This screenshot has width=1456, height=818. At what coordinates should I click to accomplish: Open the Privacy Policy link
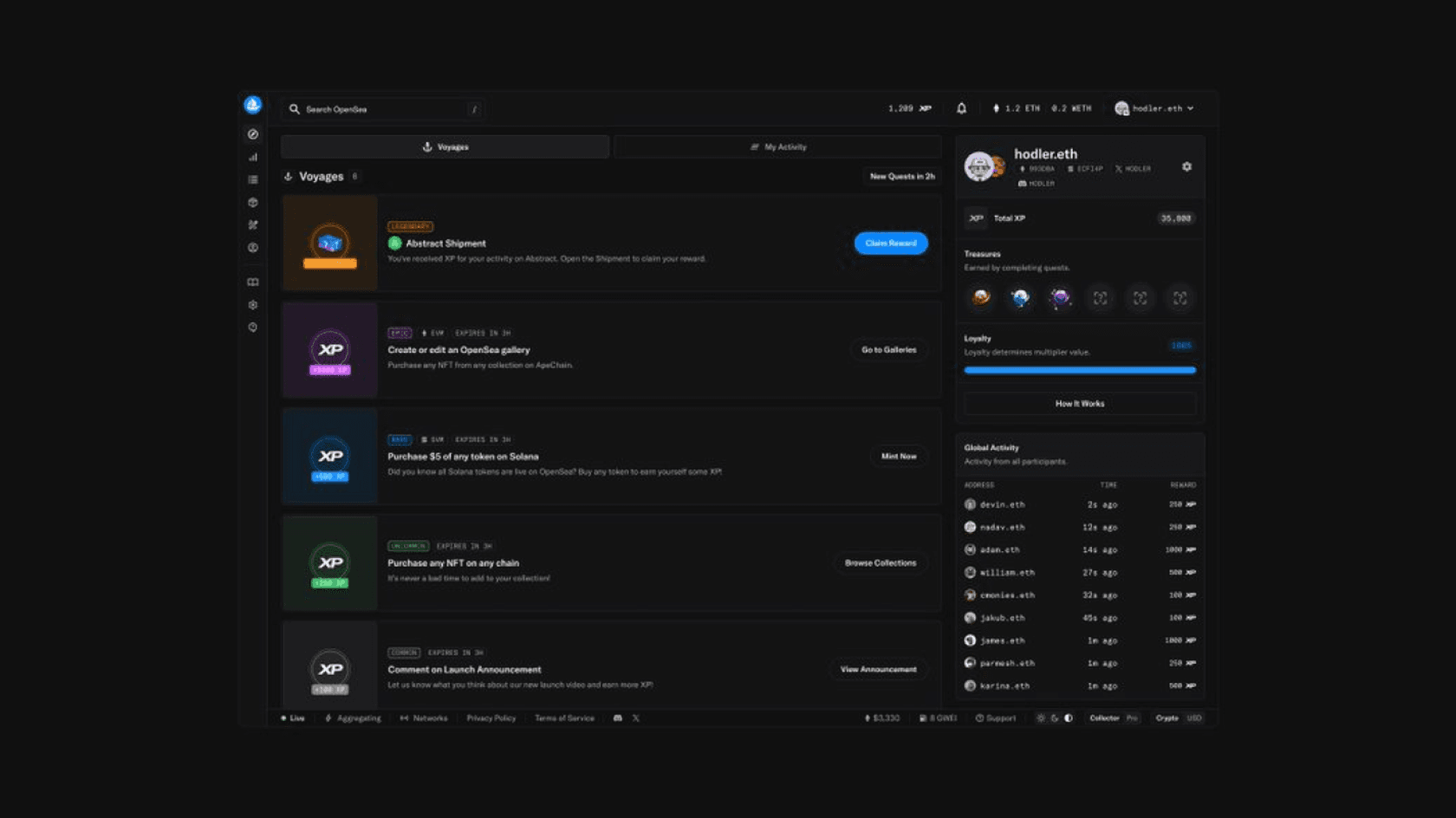tap(491, 717)
